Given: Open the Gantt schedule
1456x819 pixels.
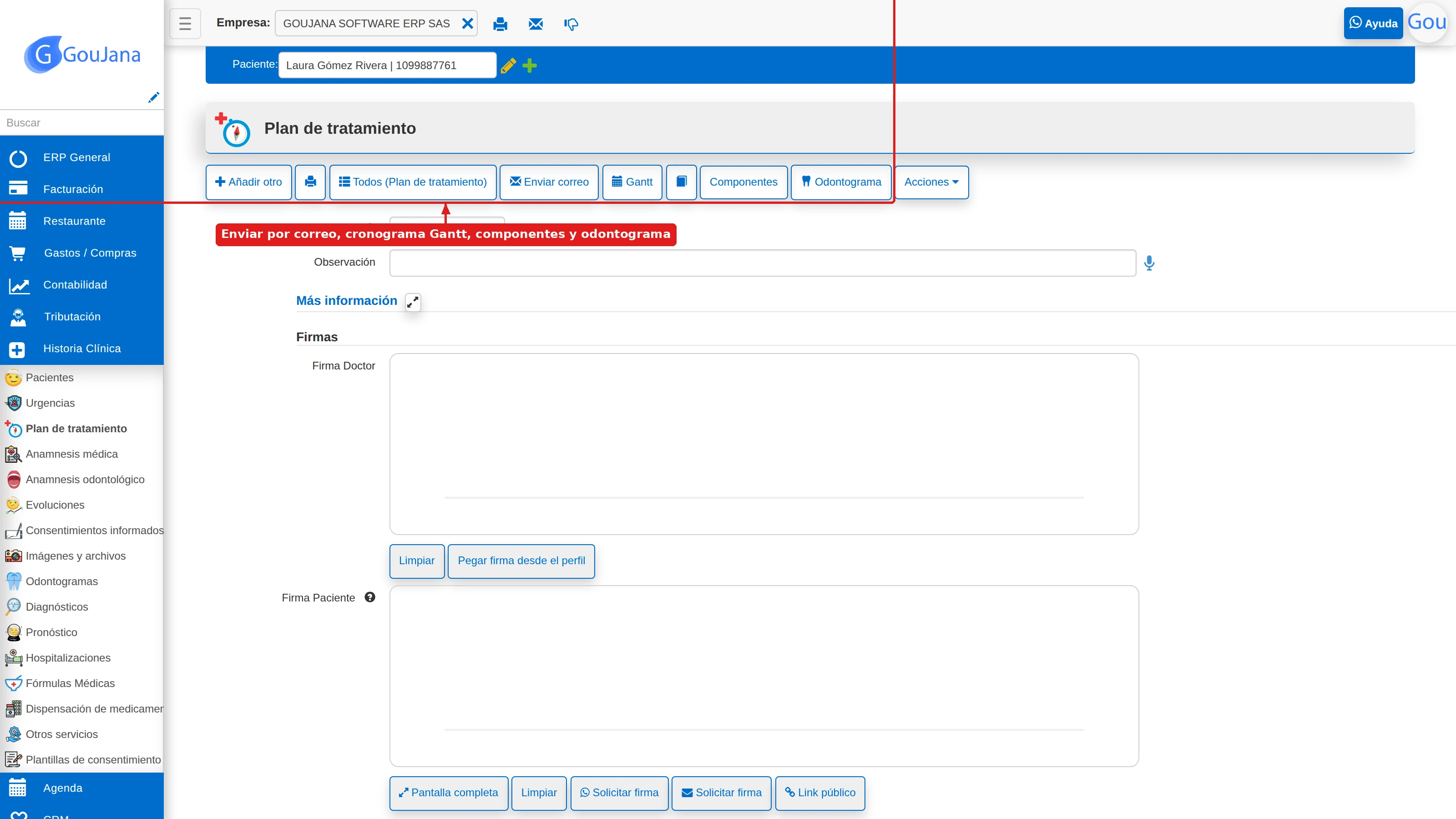Looking at the screenshot, I should 632,182.
